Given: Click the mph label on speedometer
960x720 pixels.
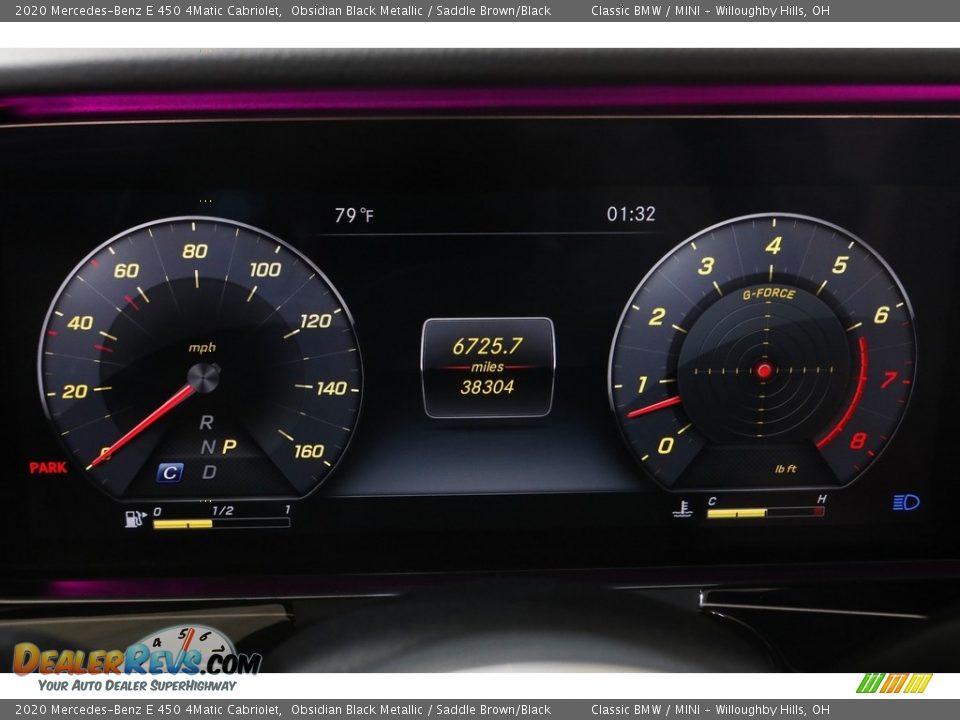Looking at the screenshot, I should (x=202, y=348).
